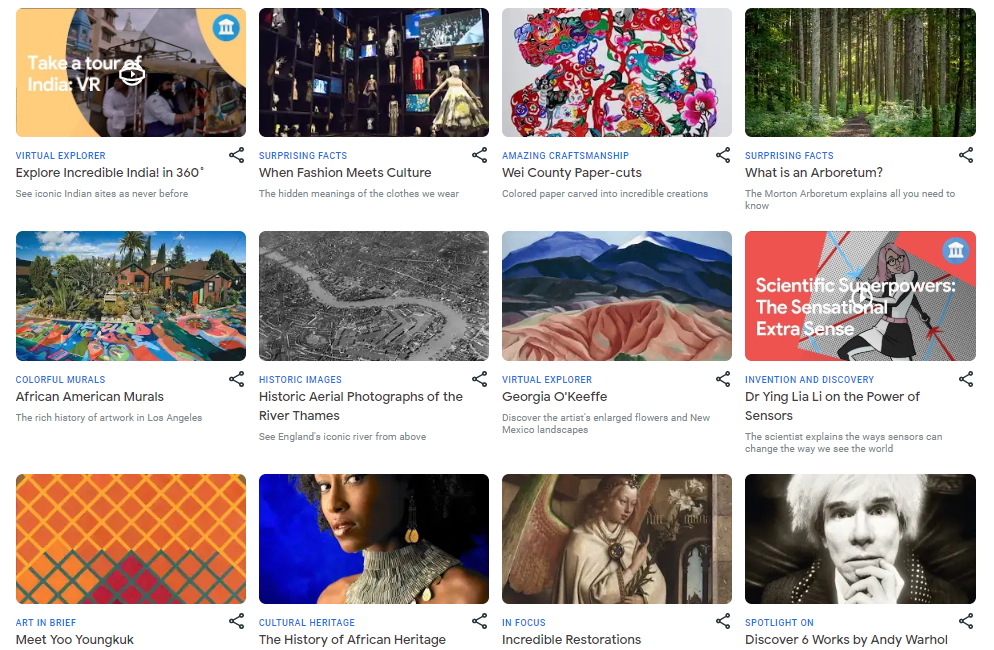Screen dimensions: 994x650
Task: Share the When Fashion Meets Culture card
Action: pos(480,155)
